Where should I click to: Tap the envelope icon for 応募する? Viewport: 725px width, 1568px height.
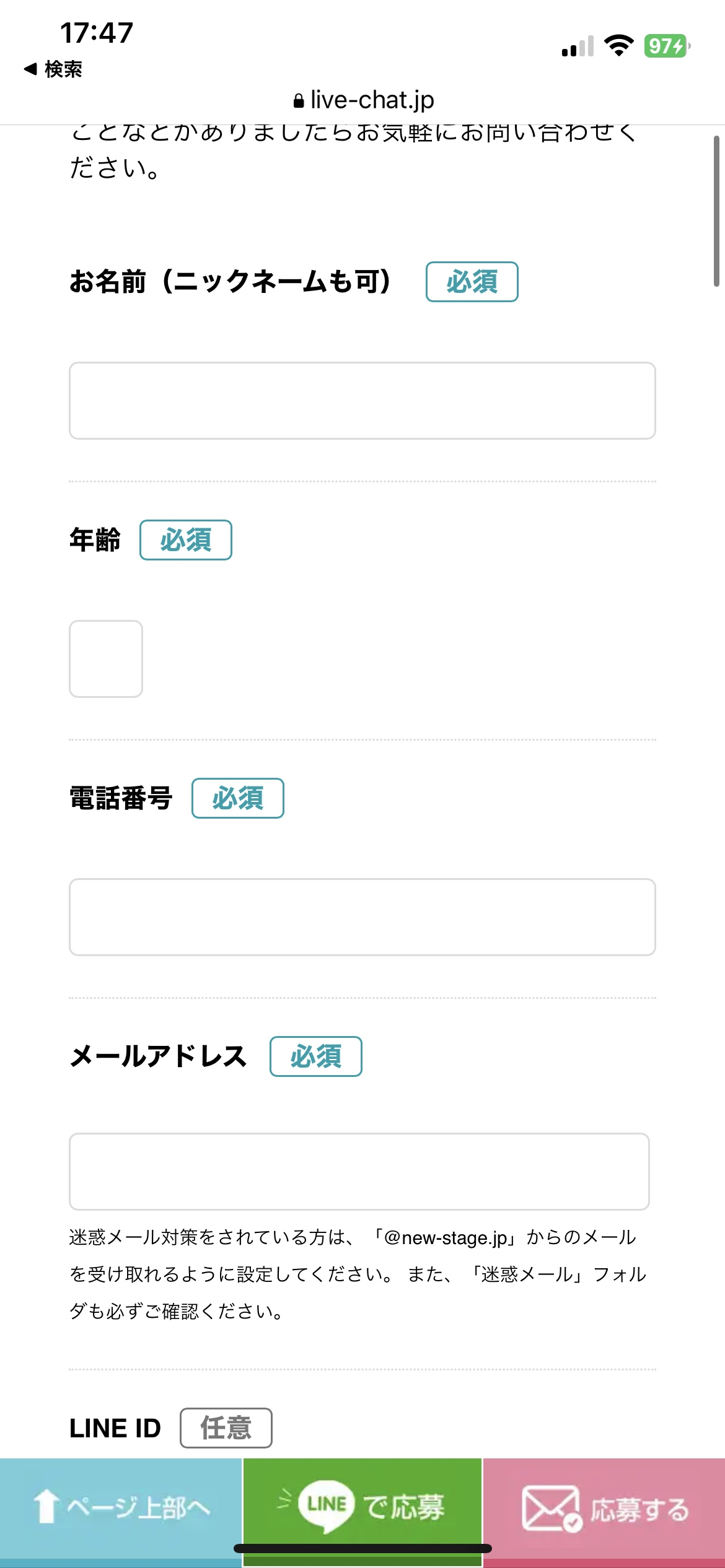pos(551,1509)
